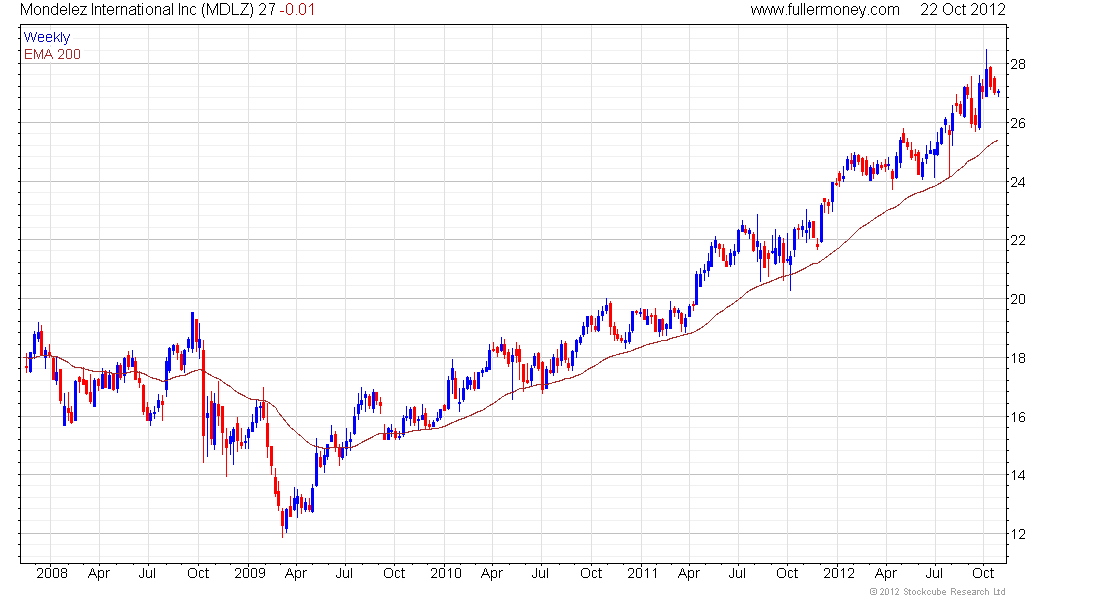Click the Jul label following 2011 Apr
Viewport: 1100px width, 600px height.
click(737, 573)
